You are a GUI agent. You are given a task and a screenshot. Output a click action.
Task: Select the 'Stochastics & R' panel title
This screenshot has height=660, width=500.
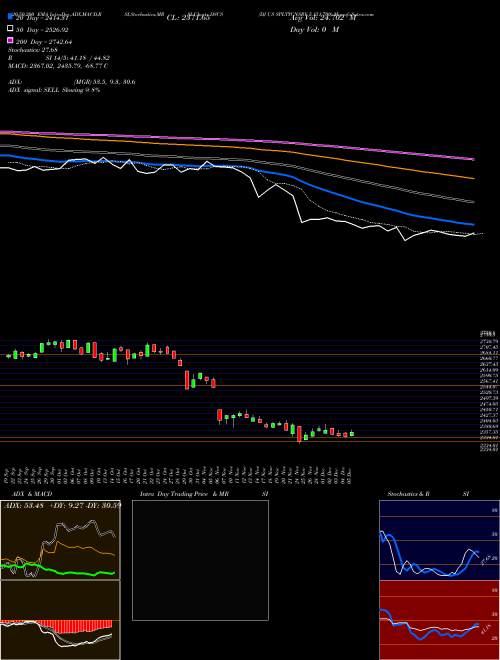click(409, 494)
